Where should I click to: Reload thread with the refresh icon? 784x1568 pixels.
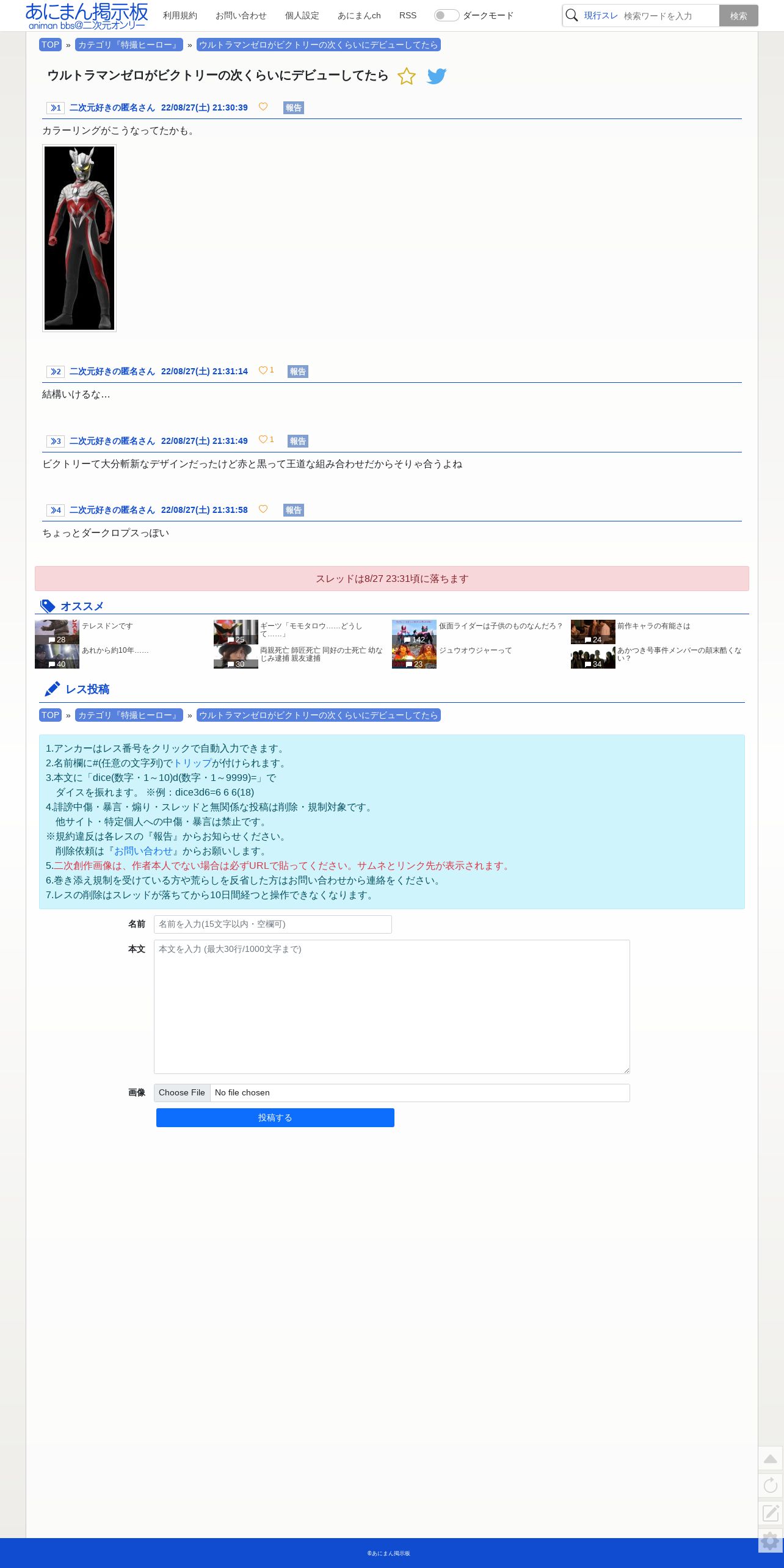click(771, 1486)
